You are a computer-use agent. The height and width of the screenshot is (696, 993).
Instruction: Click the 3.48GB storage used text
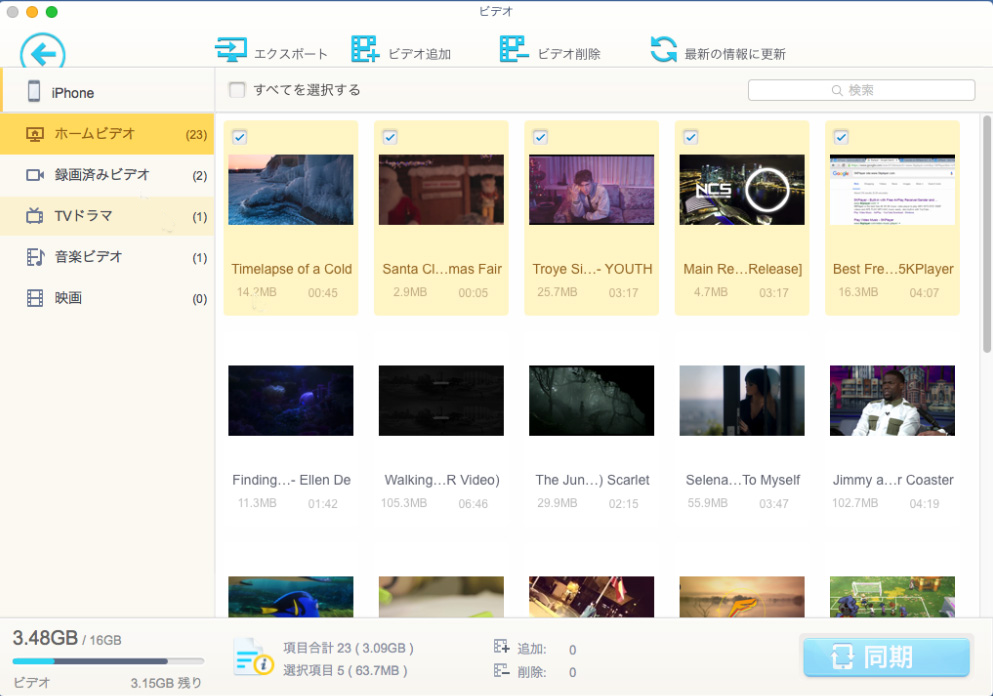45,638
